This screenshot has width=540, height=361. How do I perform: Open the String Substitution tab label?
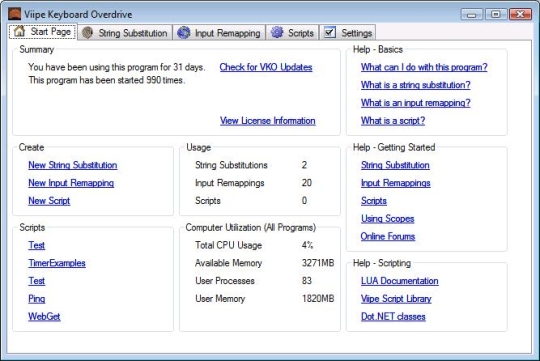click(133, 33)
